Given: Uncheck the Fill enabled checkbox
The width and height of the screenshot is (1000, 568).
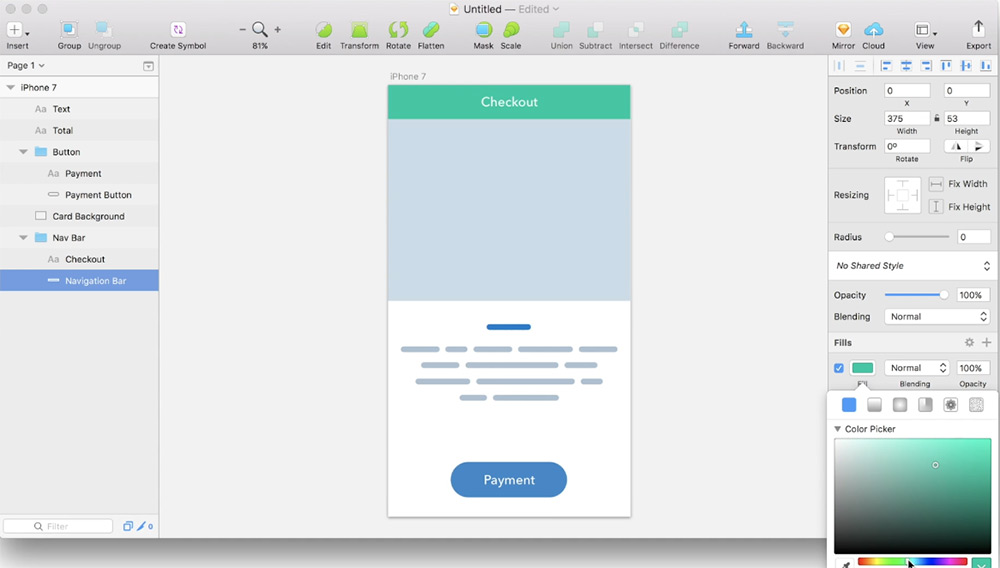Looking at the screenshot, I should 839,368.
